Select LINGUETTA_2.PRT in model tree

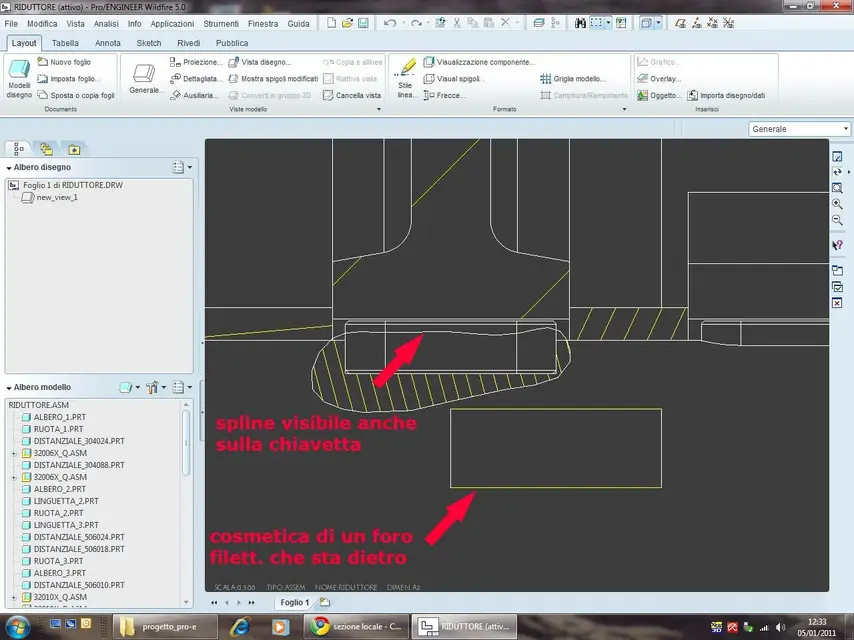[x=60, y=501]
